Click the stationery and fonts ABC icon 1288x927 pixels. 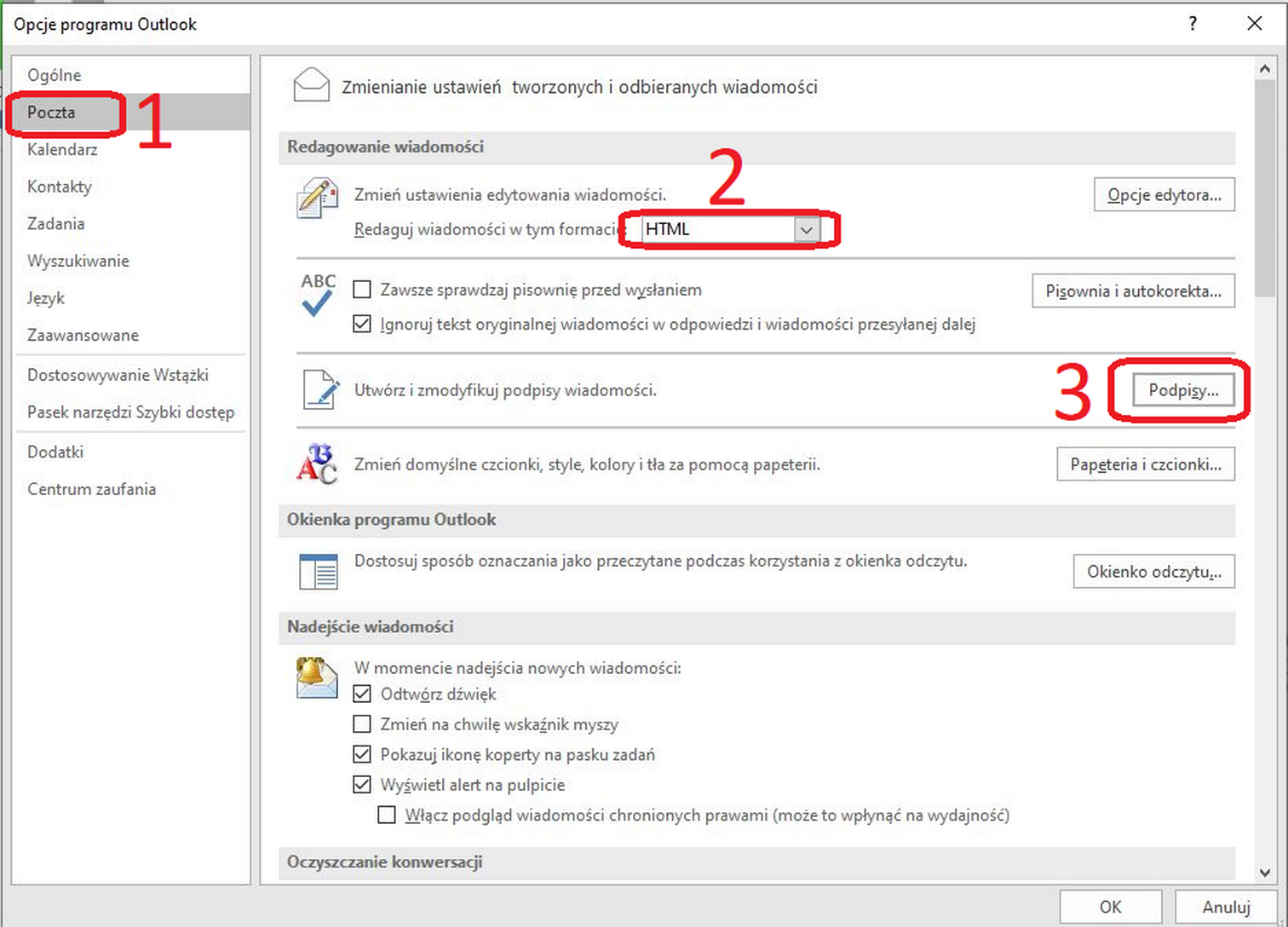click(x=317, y=464)
